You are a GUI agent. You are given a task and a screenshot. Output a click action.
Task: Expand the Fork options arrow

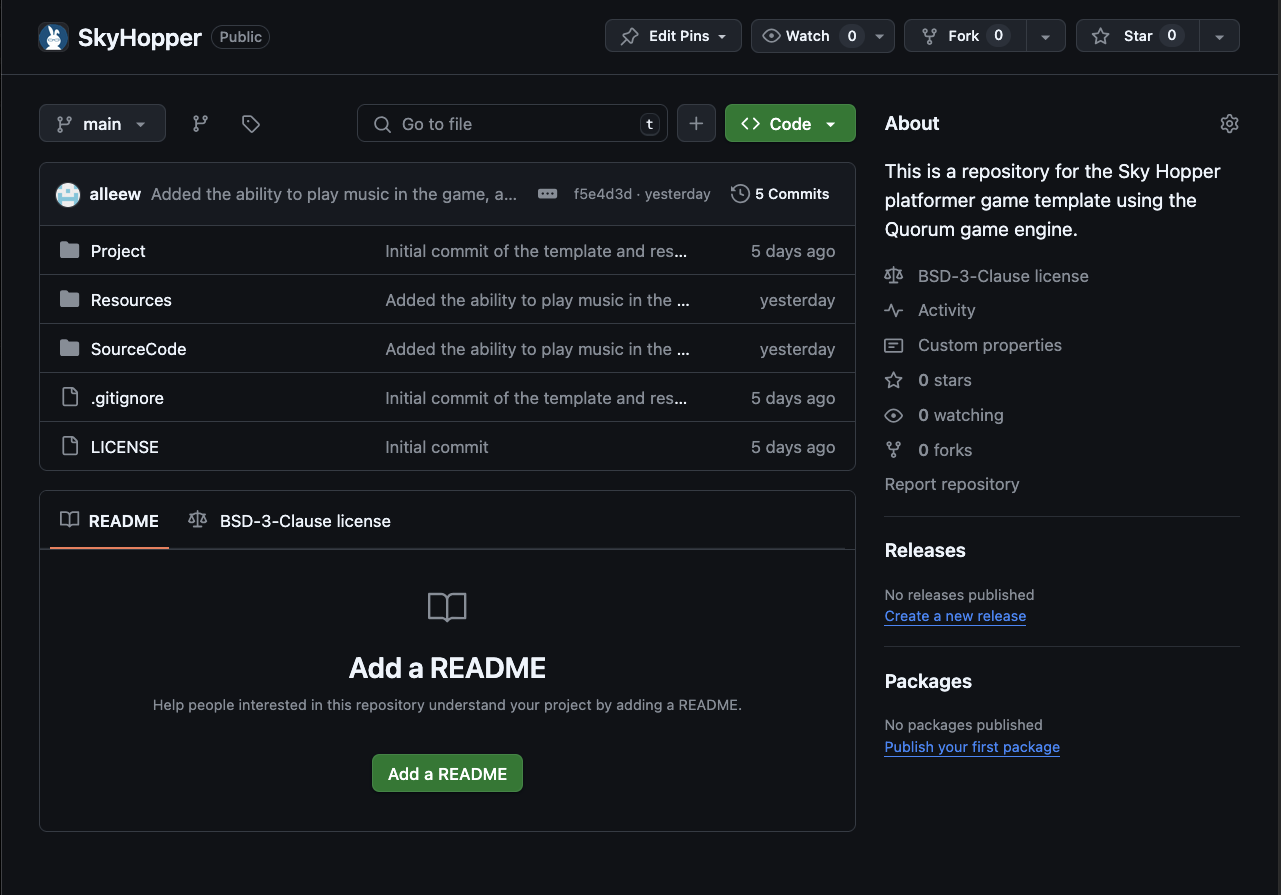tap(1045, 36)
